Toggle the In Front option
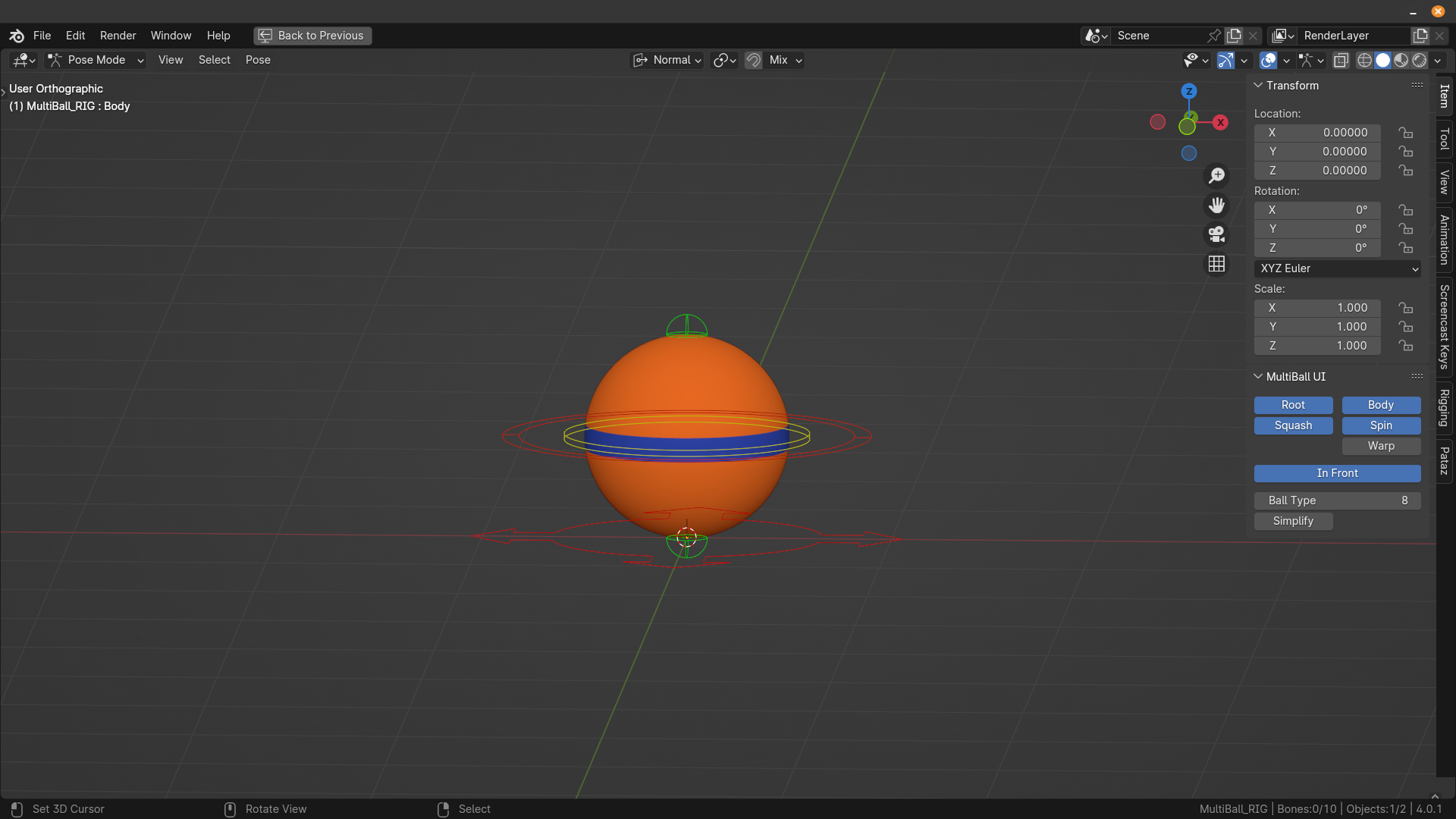 tap(1336, 473)
